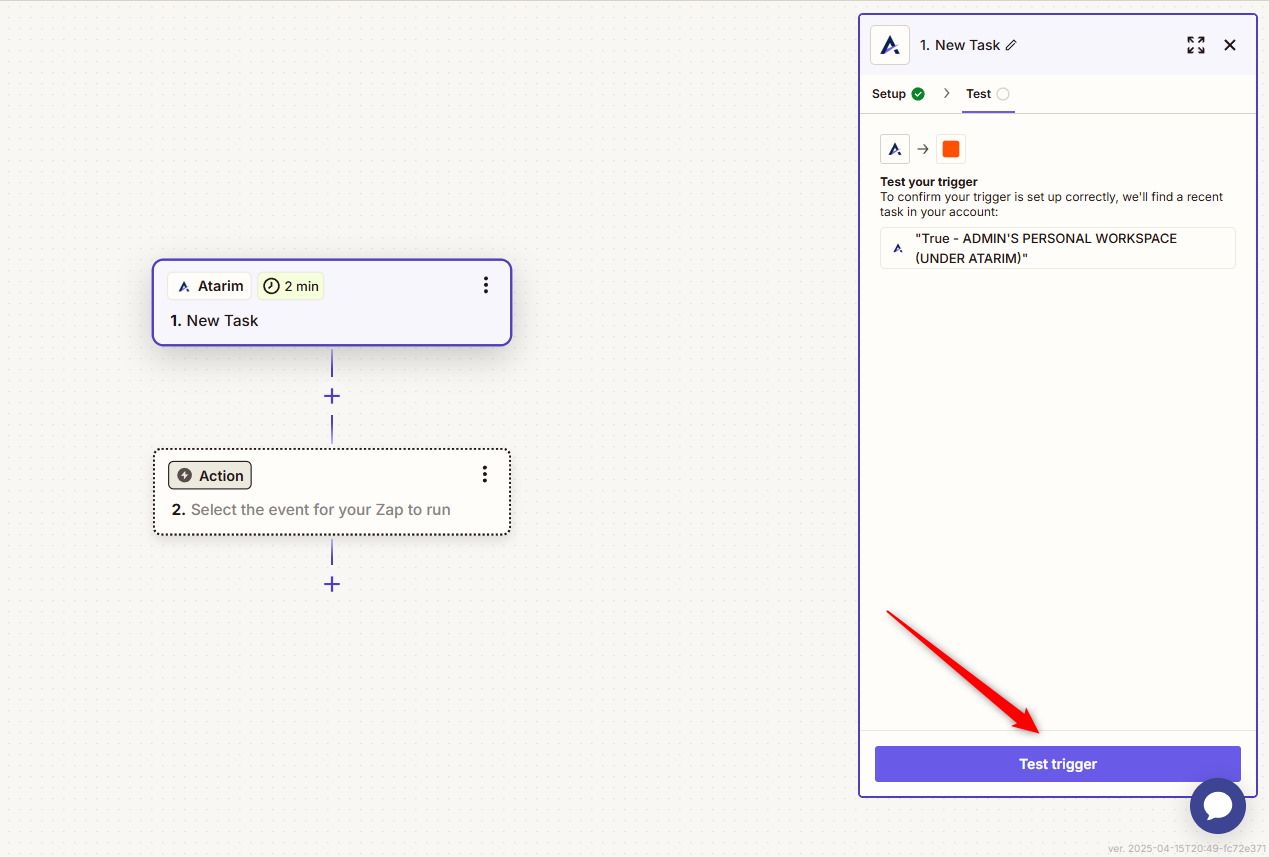The image size is (1269, 857).
Task: Click the Atarim app icon in panel header
Action: click(x=889, y=45)
